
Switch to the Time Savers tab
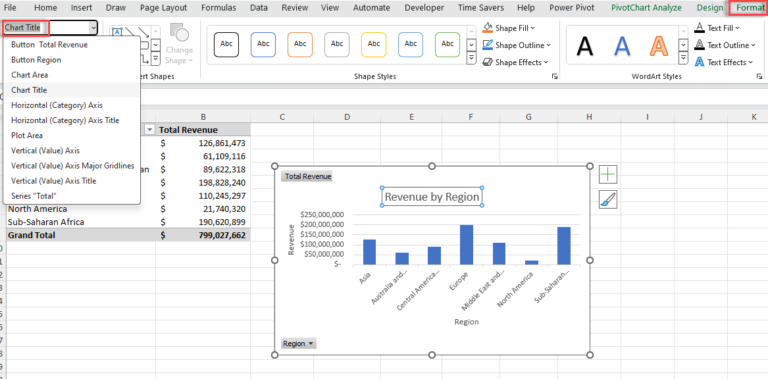(x=481, y=7)
